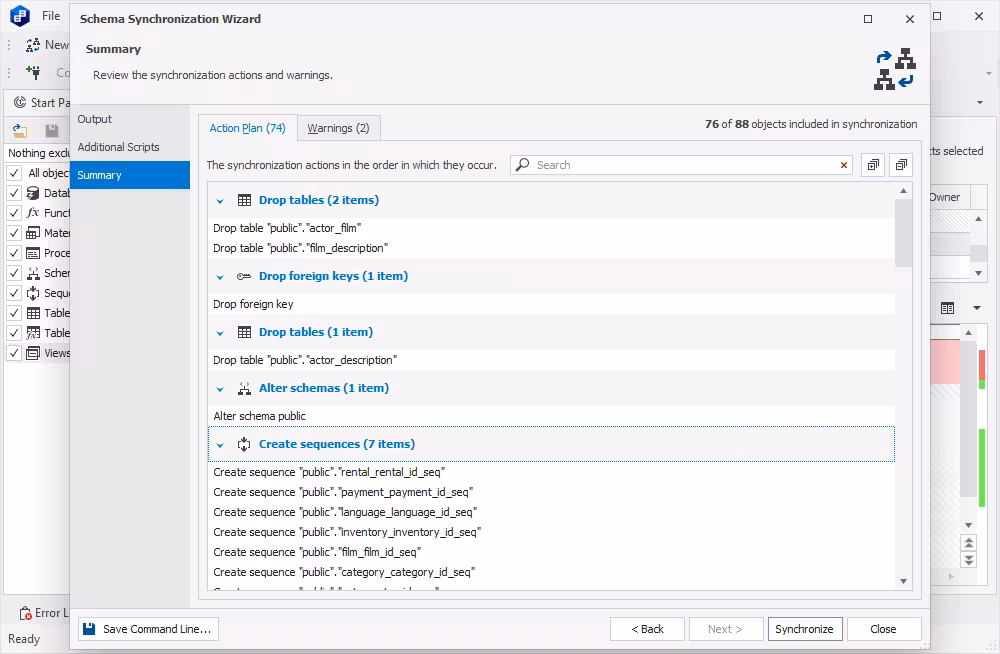Select row Create sequence "public"."film_film_id_seq"
Viewport: 1000px width, 654px height.
point(551,552)
